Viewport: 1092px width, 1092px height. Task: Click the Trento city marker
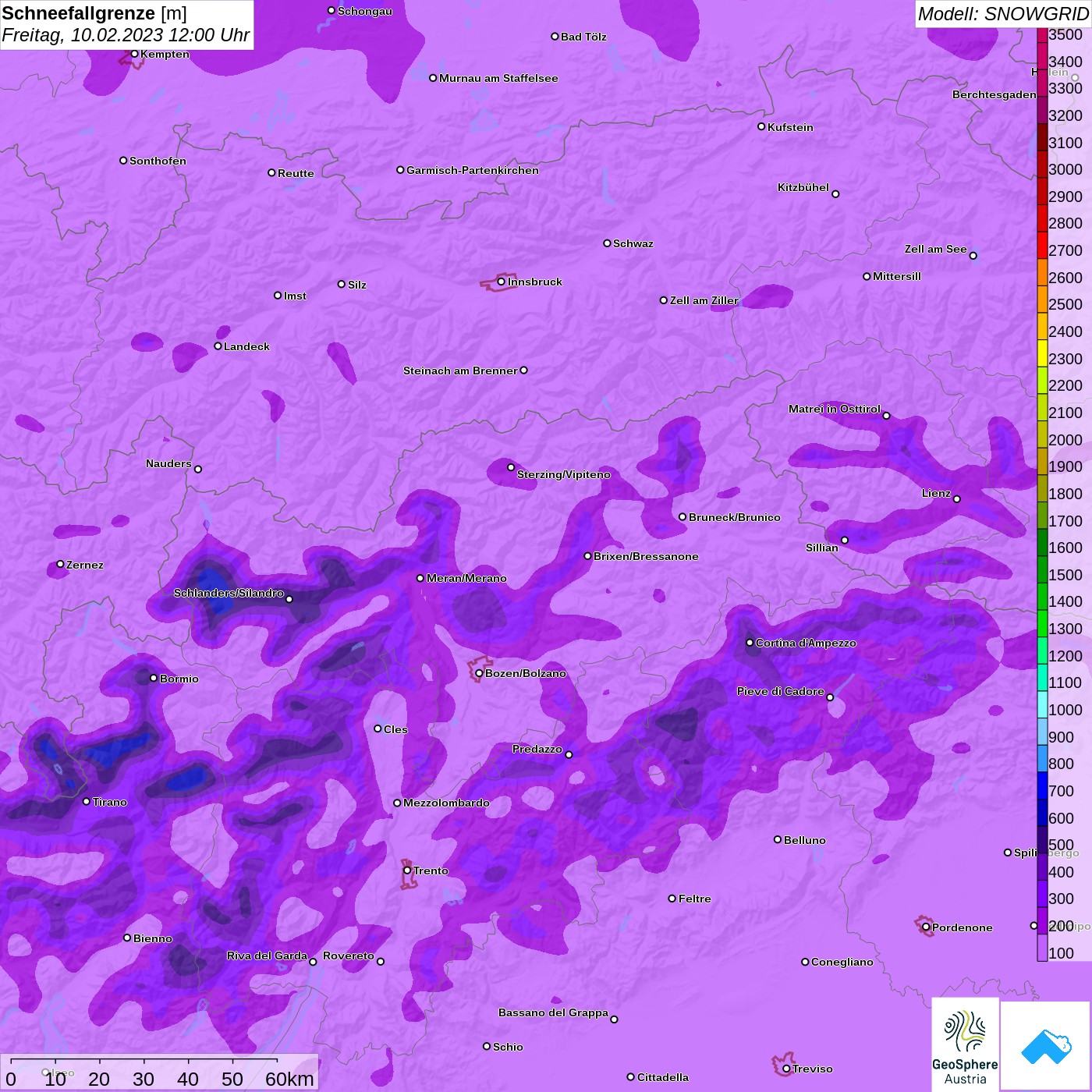click(407, 870)
